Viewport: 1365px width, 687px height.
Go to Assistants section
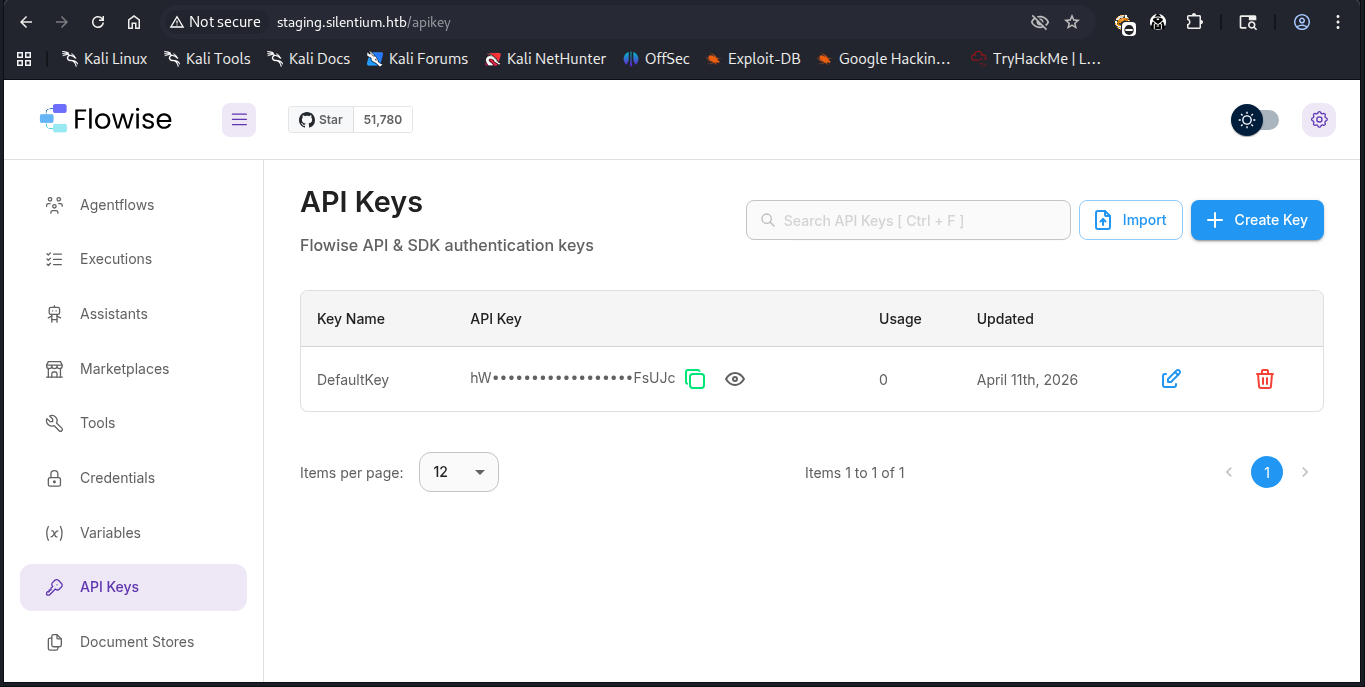click(x=133, y=314)
